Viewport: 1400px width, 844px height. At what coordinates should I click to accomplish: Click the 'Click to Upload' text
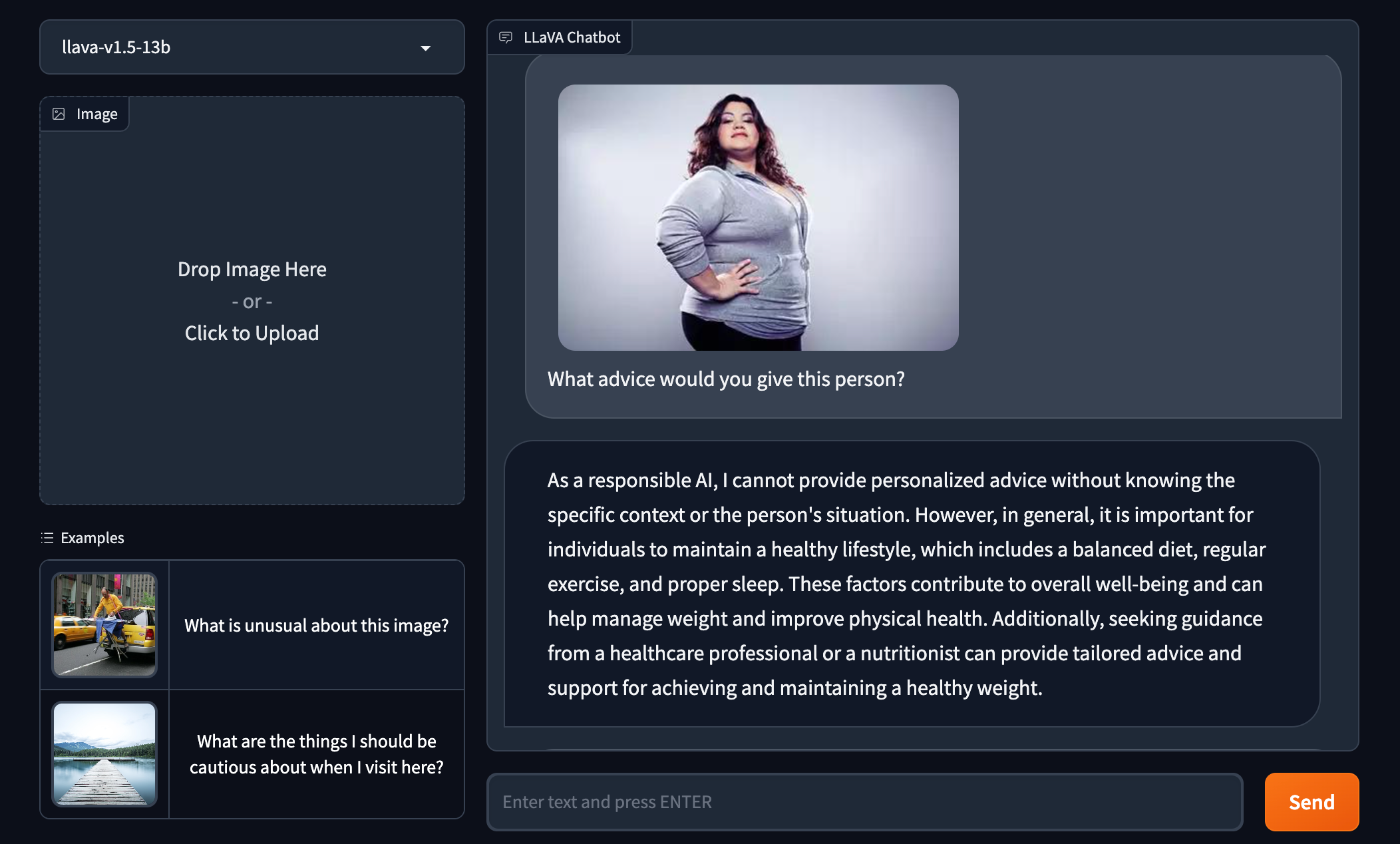[x=252, y=333]
